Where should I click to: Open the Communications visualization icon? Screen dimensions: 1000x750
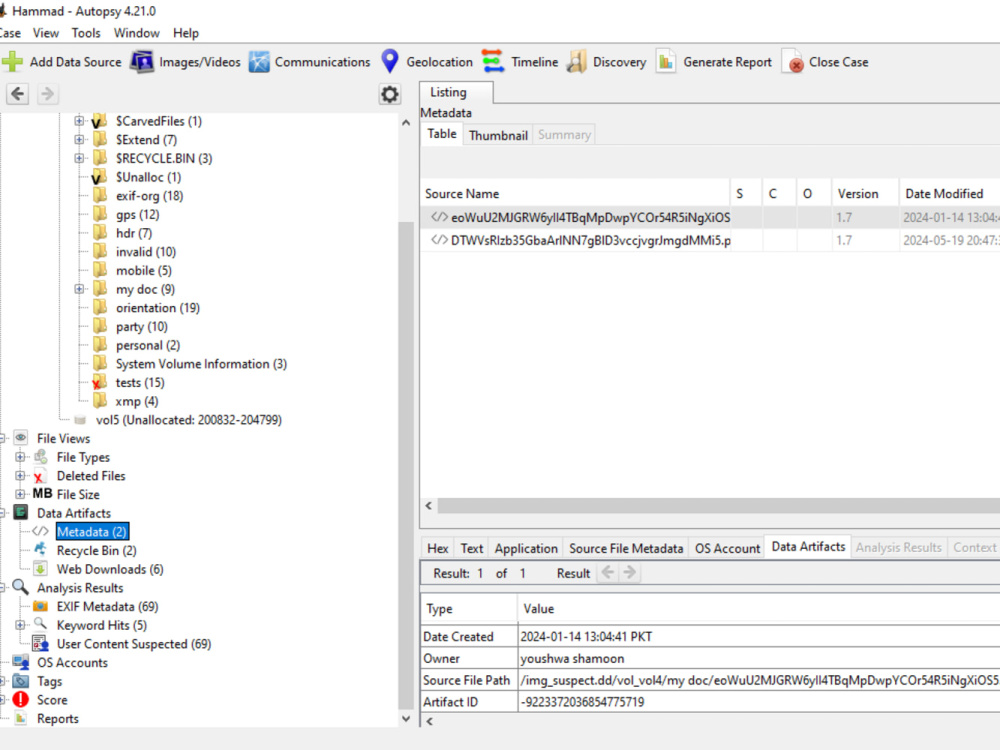click(259, 62)
